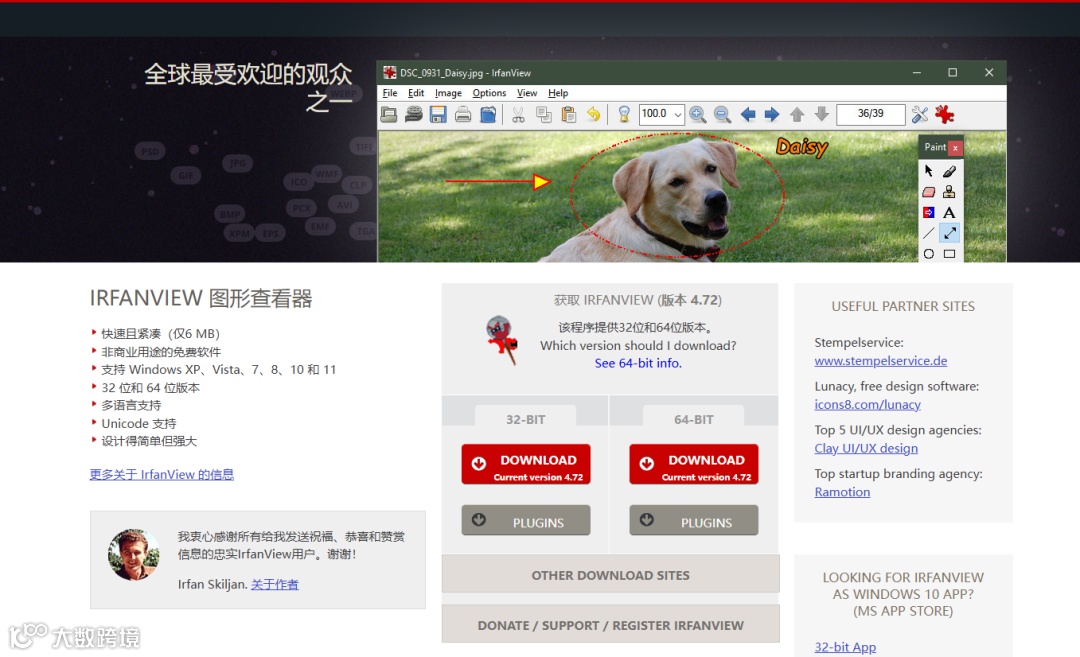The image size is (1080, 657).
Task: Click the USEFUL PARTNER SITES heading
Action: click(903, 306)
